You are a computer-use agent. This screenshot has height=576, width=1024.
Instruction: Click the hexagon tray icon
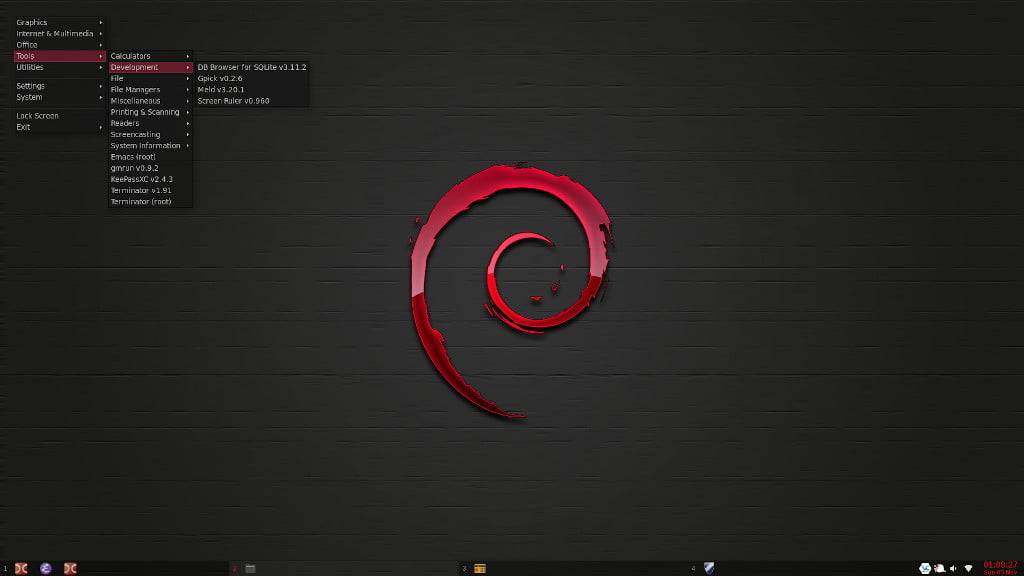(925, 568)
